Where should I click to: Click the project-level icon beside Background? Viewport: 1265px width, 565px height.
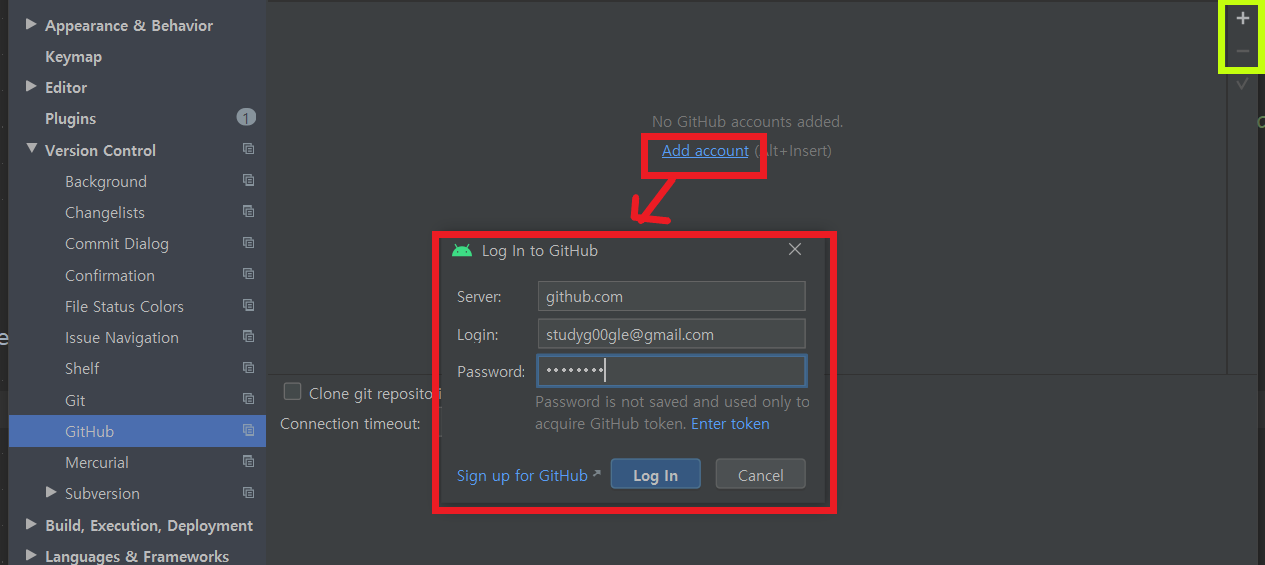pos(248,181)
